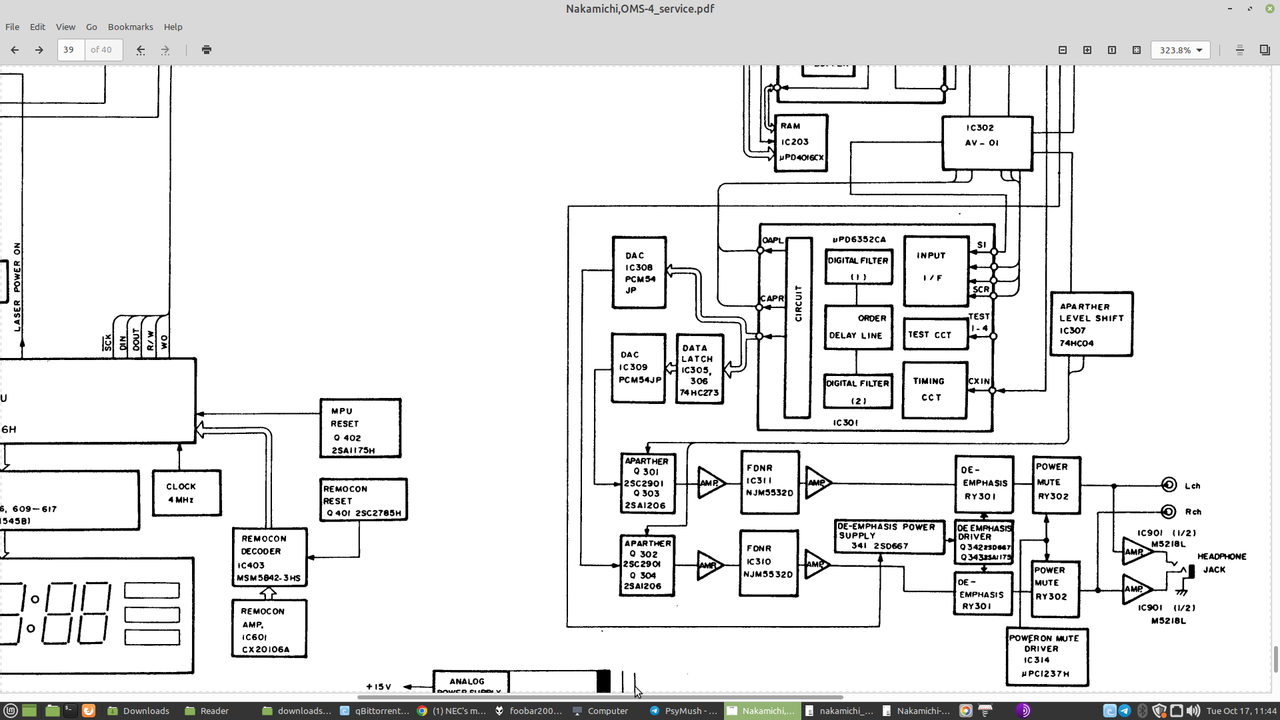The image size is (1280, 720).
Task: Switch to the Chrome NEC's tab window
Action: (x=450, y=711)
